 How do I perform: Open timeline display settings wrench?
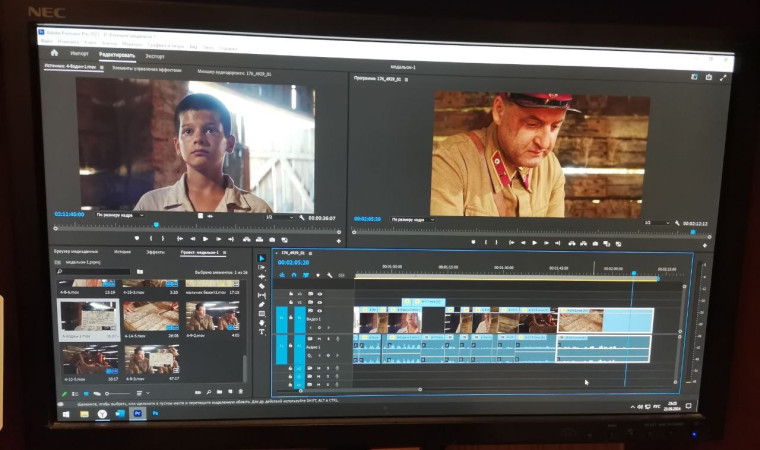330,275
